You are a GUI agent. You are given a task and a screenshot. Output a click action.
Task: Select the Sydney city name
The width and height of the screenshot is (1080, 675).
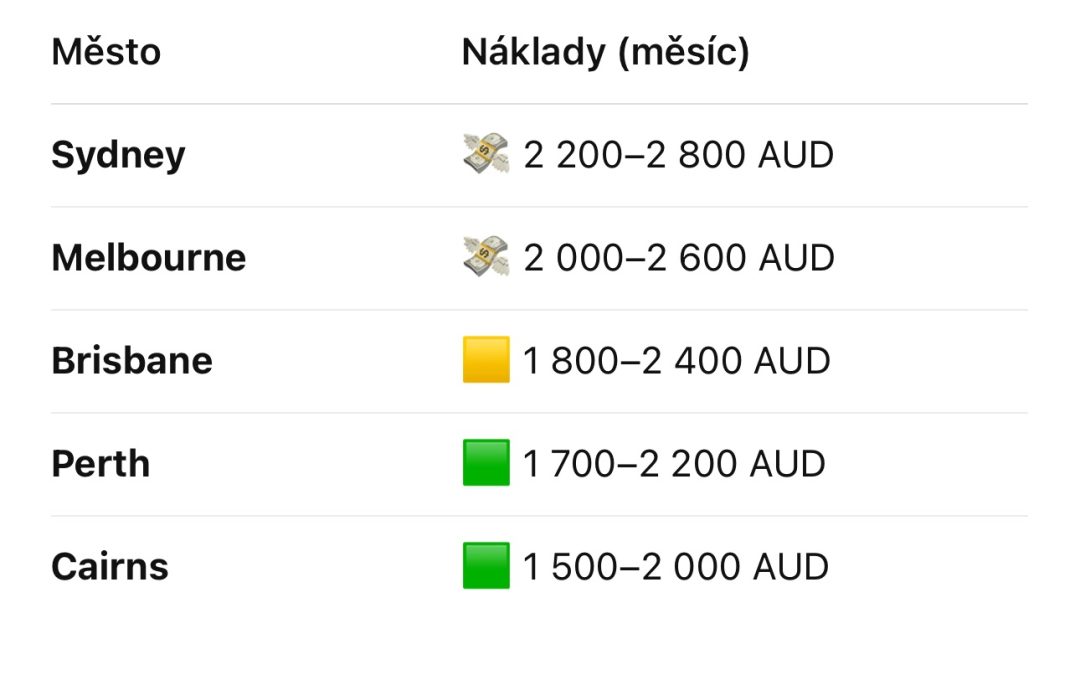click(118, 156)
